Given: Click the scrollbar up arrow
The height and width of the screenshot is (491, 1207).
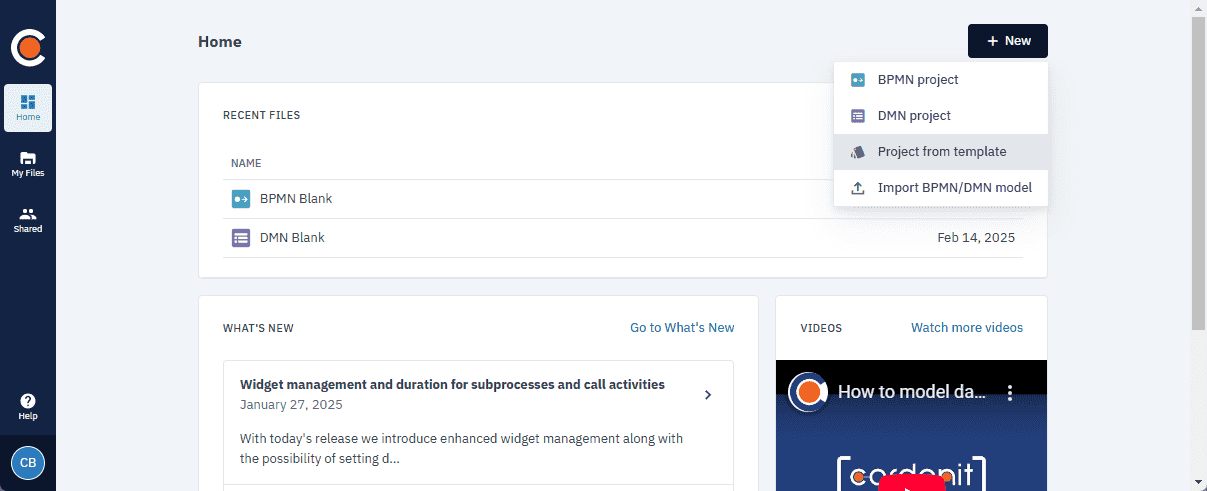Looking at the screenshot, I should (x=1198, y=8).
